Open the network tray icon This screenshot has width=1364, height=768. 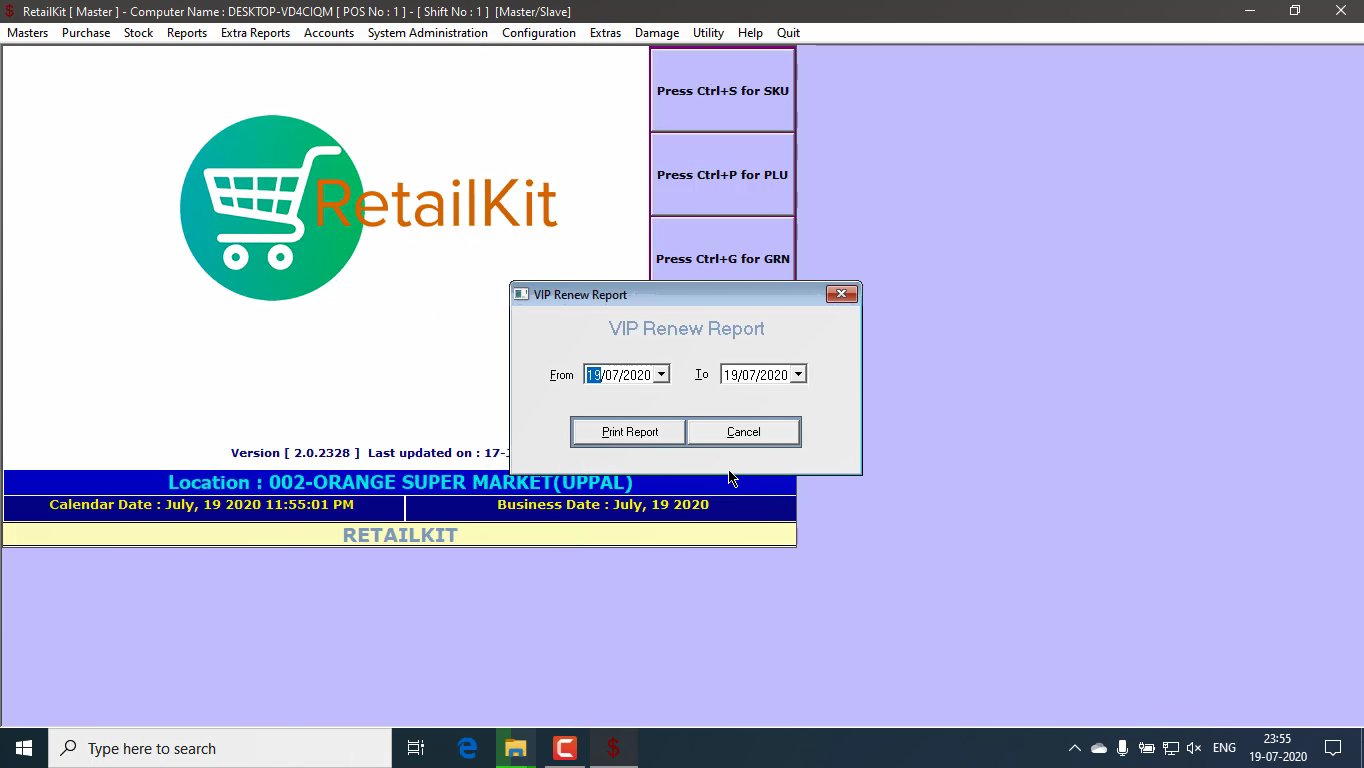(1170, 748)
